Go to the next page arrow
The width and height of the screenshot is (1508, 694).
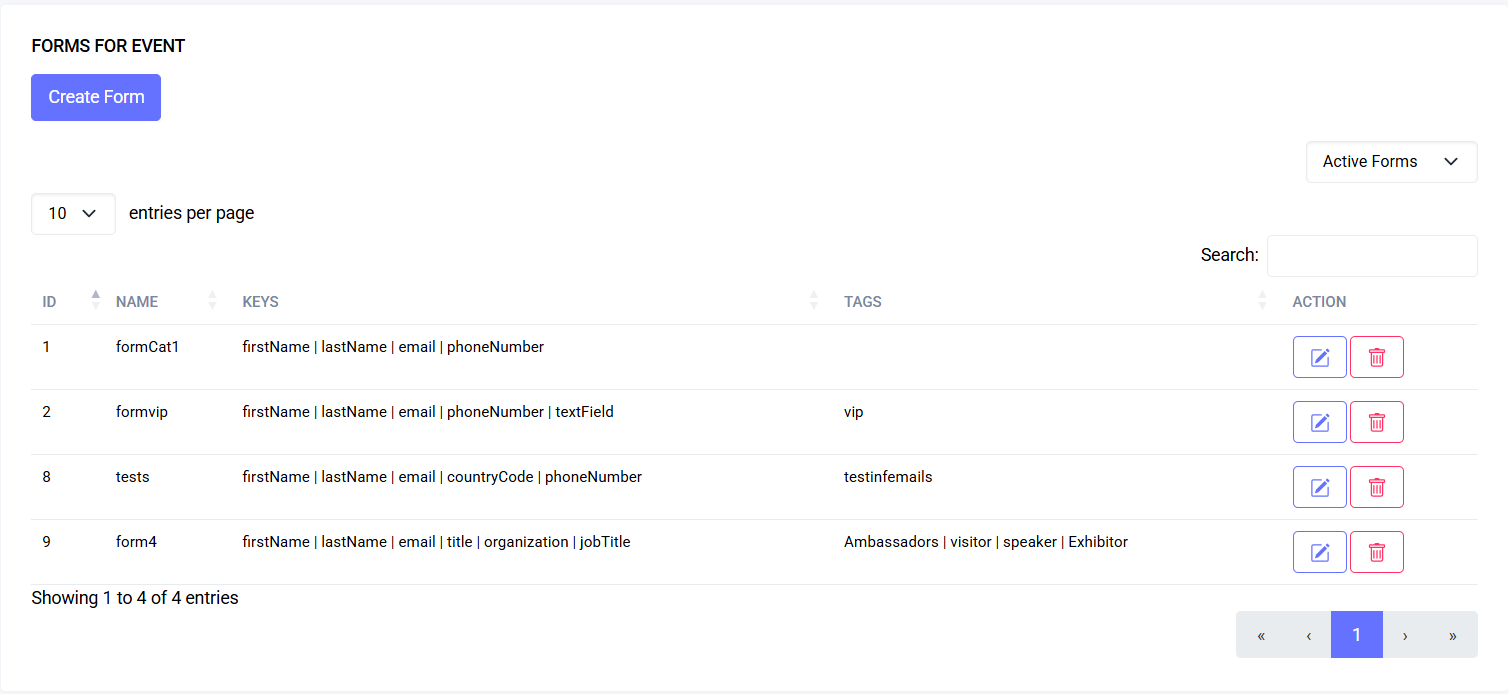pyautogui.click(x=1404, y=634)
